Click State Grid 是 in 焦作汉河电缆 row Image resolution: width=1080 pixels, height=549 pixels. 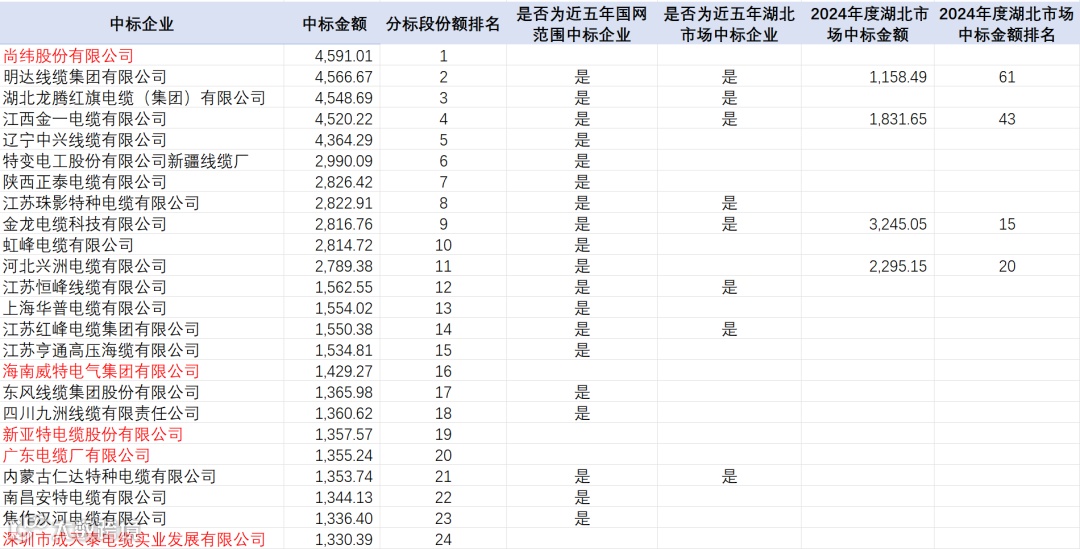point(583,518)
